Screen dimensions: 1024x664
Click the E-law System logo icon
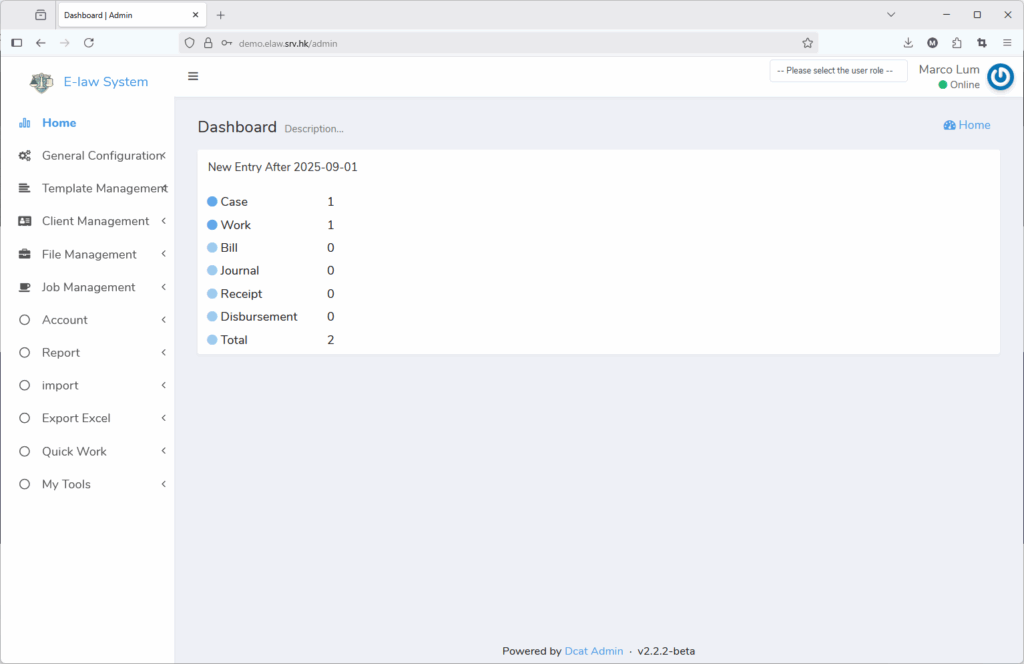[x=41, y=82]
